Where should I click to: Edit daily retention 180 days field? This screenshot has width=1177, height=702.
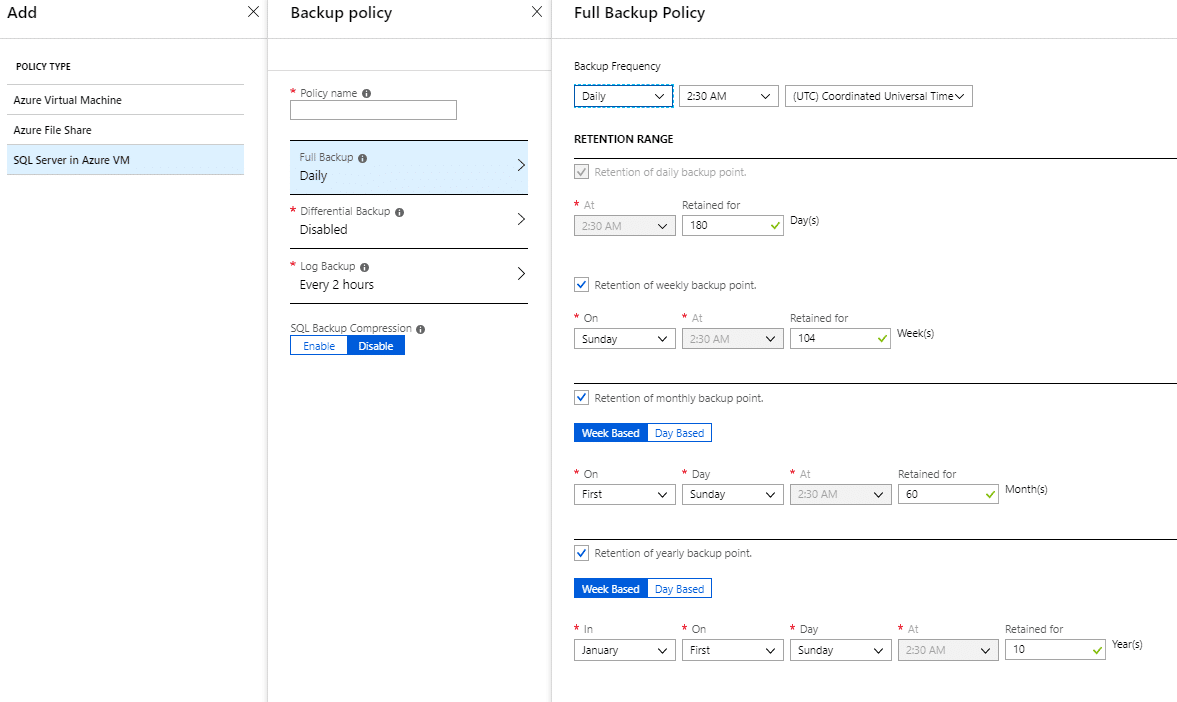click(733, 225)
